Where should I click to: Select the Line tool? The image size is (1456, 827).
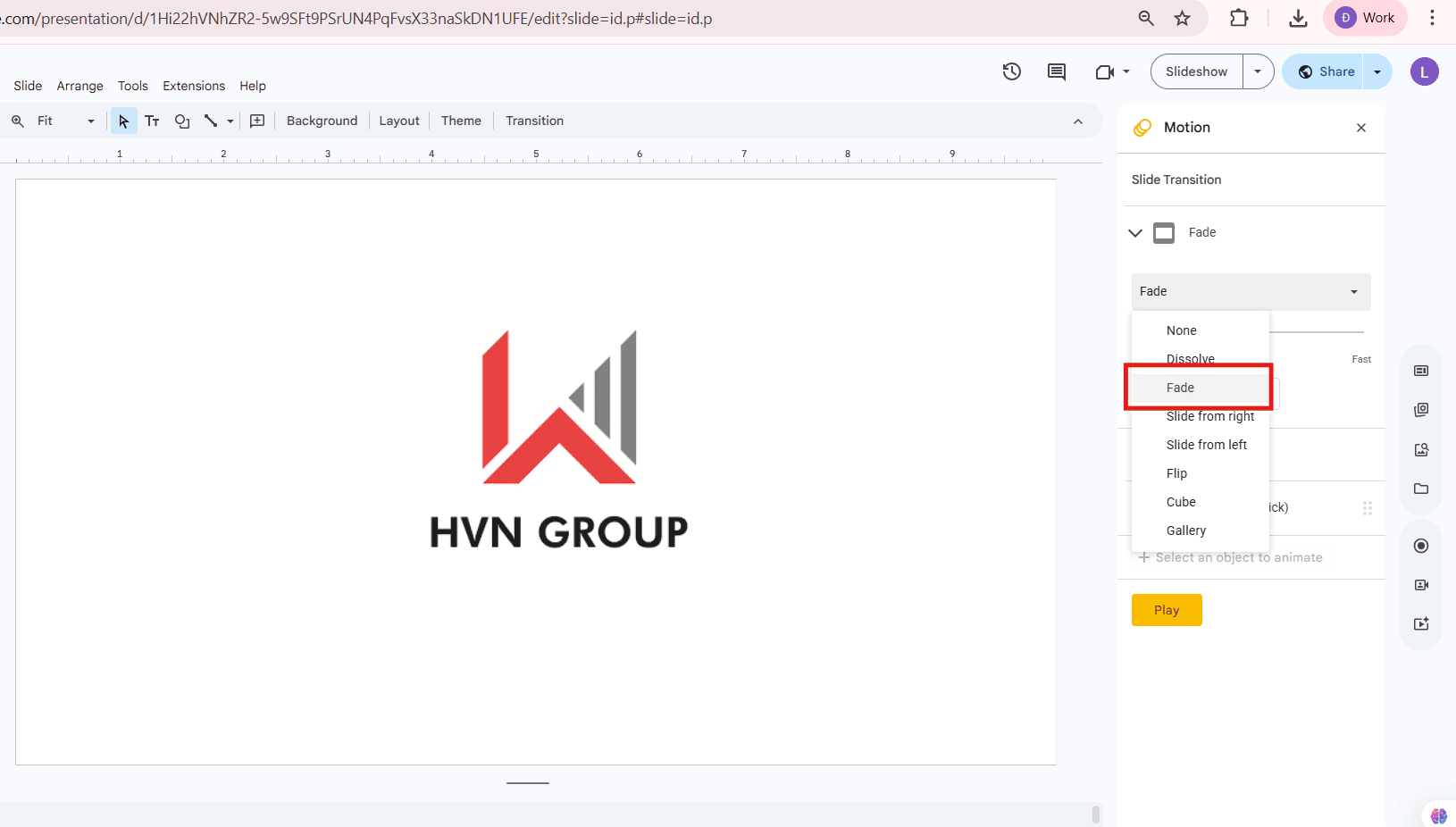click(x=212, y=121)
